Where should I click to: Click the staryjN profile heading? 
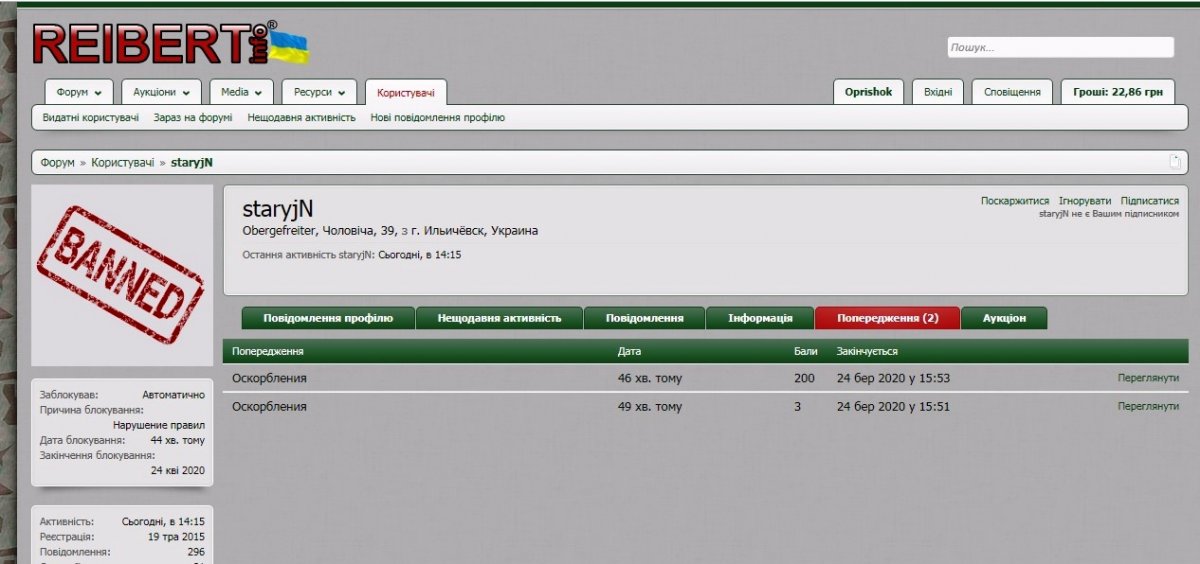tap(278, 209)
